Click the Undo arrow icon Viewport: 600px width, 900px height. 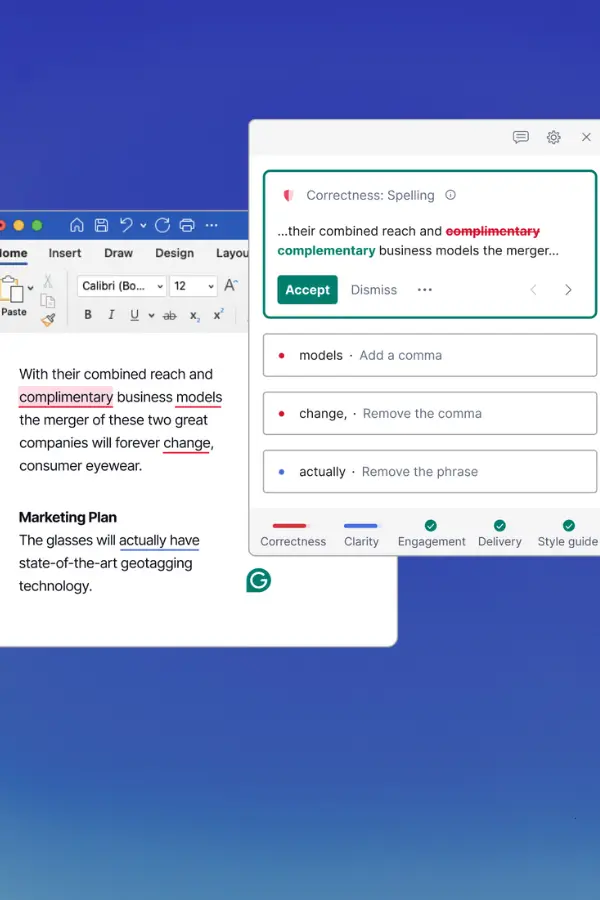click(x=126, y=225)
